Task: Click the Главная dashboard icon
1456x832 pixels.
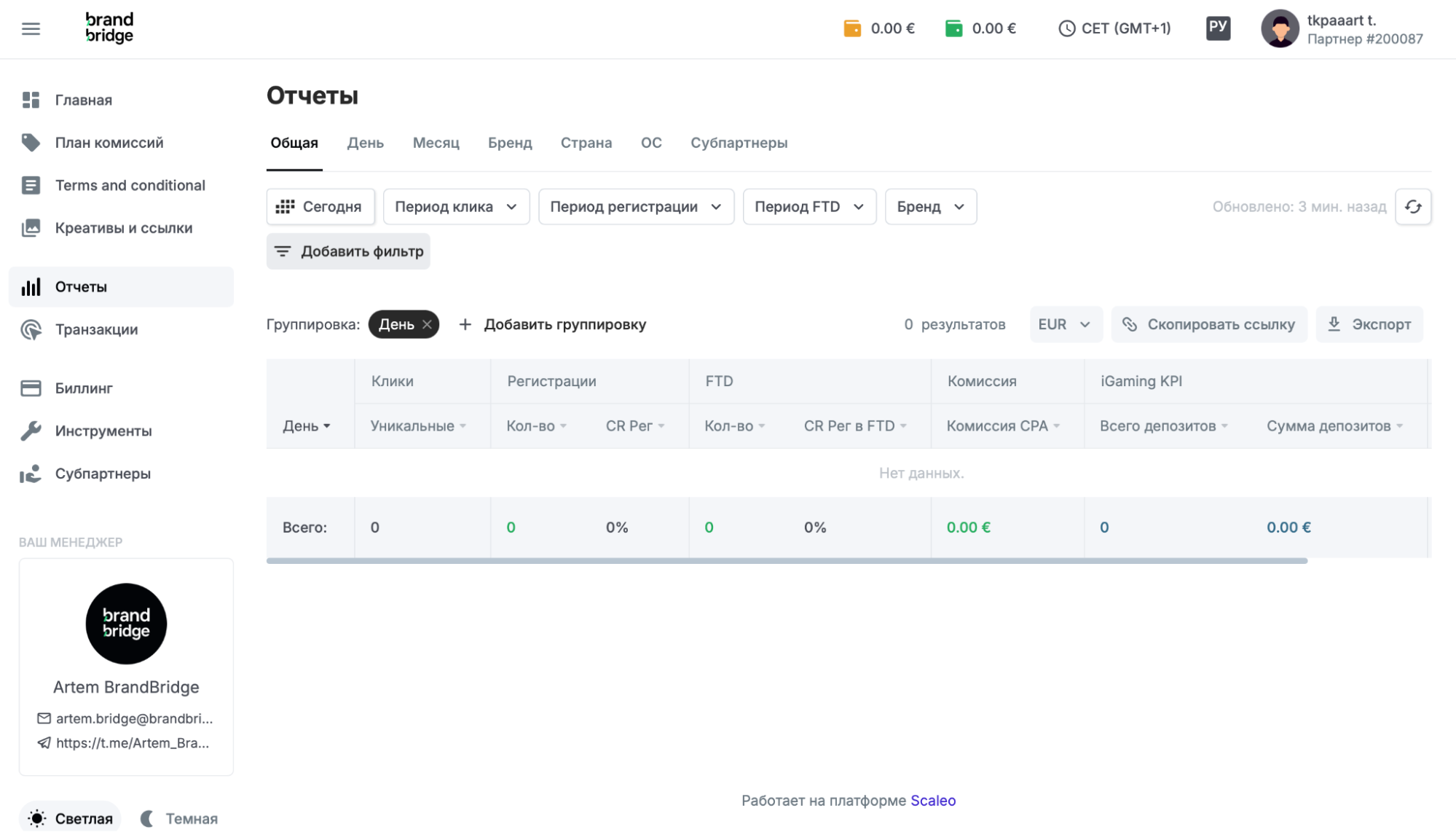Action: [31, 100]
